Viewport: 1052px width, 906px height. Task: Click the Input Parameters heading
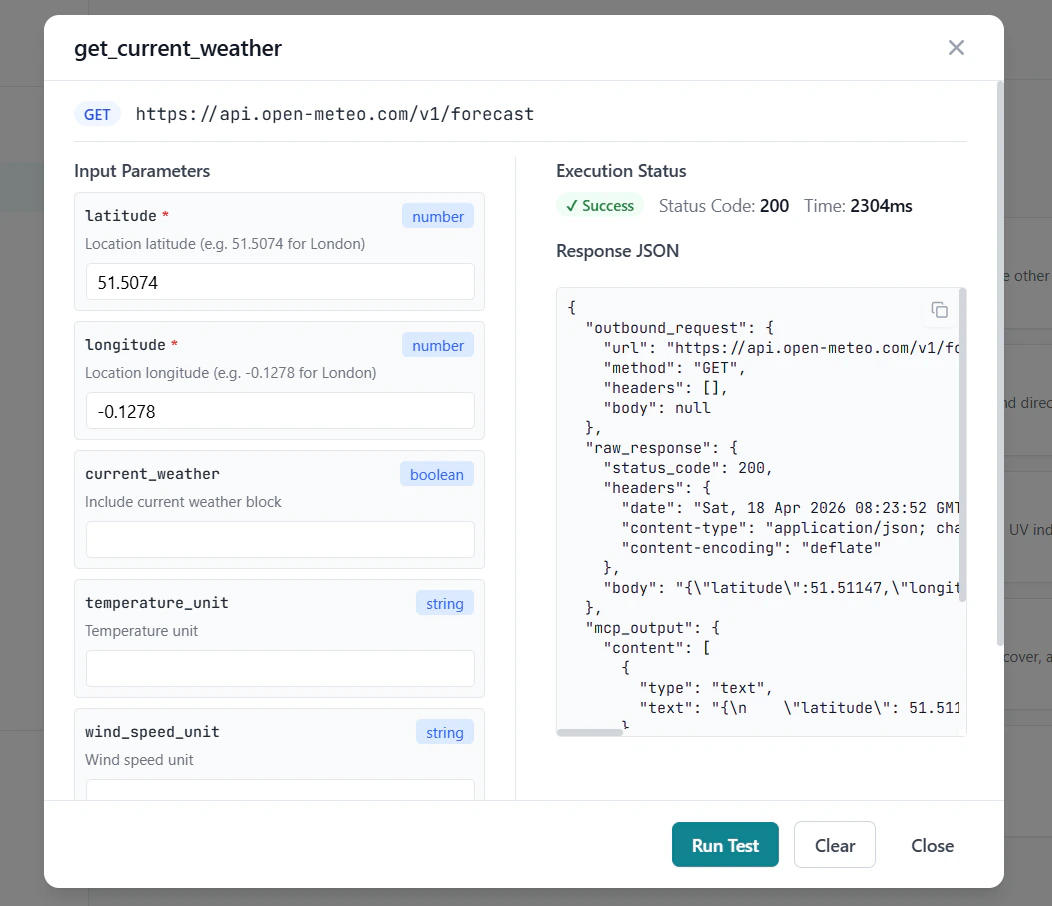click(x=142, y=171)
